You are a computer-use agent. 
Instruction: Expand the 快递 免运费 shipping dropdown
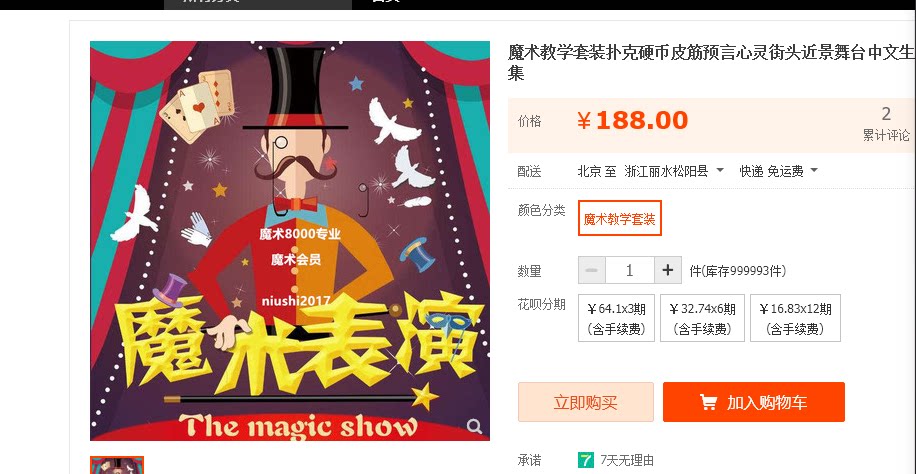[778, 171]
